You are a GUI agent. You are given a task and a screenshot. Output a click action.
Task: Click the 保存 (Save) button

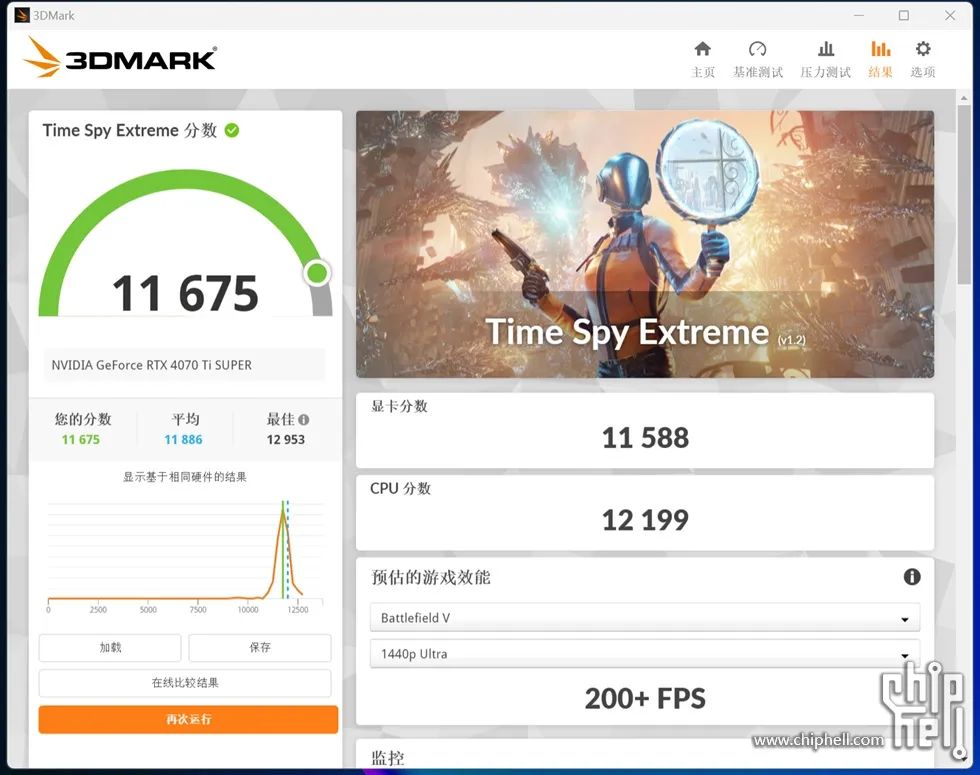coord(260,648)
